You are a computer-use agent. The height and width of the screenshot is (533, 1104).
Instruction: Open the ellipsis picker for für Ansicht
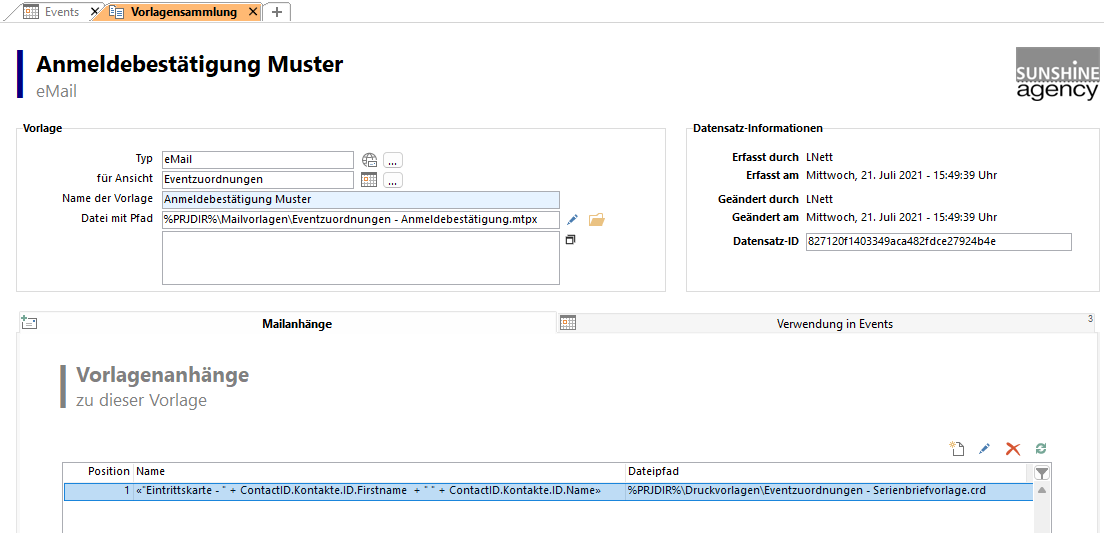click(x=393, y=180)
